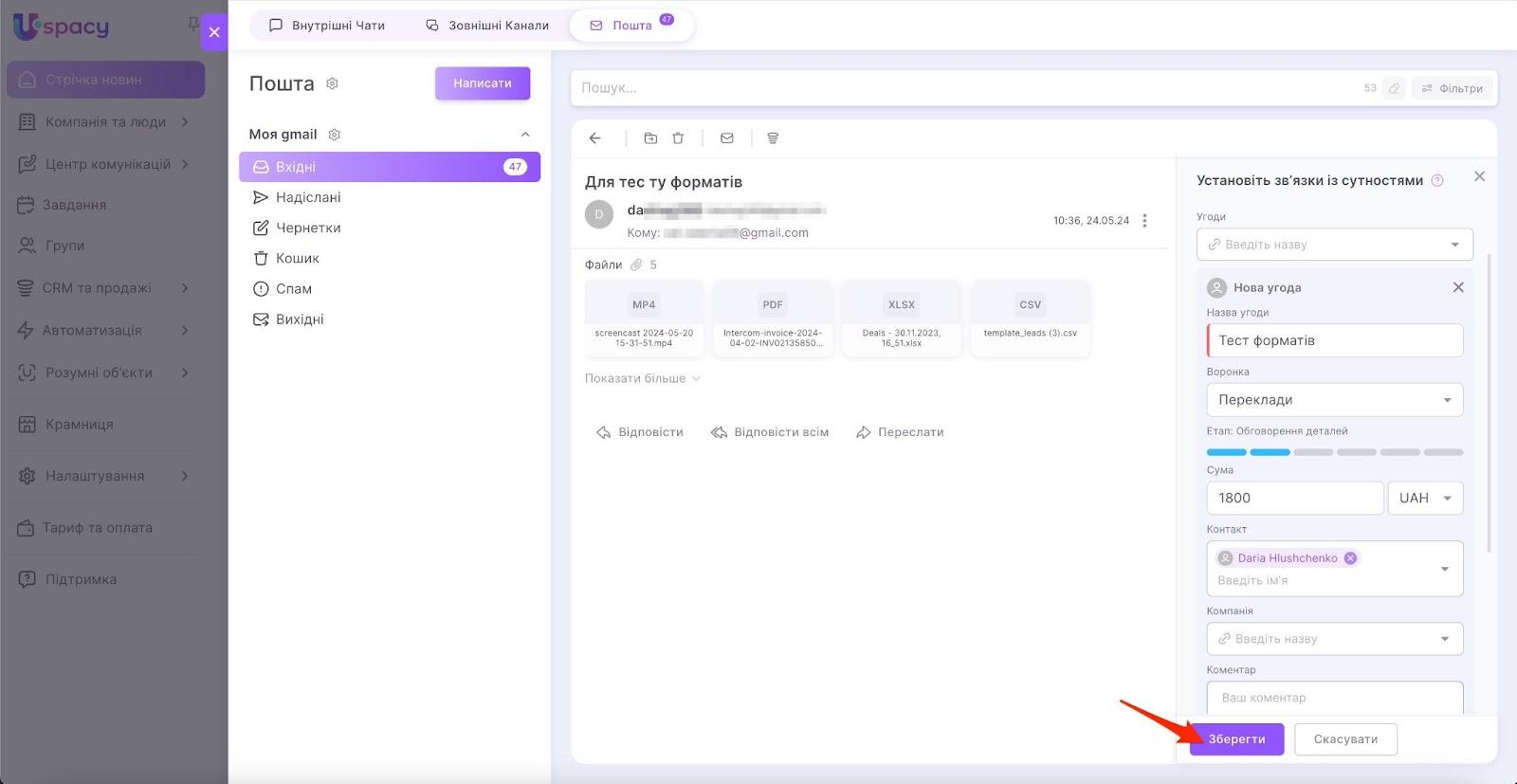
Task: Select the third stage segment of the pipeline
Action: tap(1313, 452)
